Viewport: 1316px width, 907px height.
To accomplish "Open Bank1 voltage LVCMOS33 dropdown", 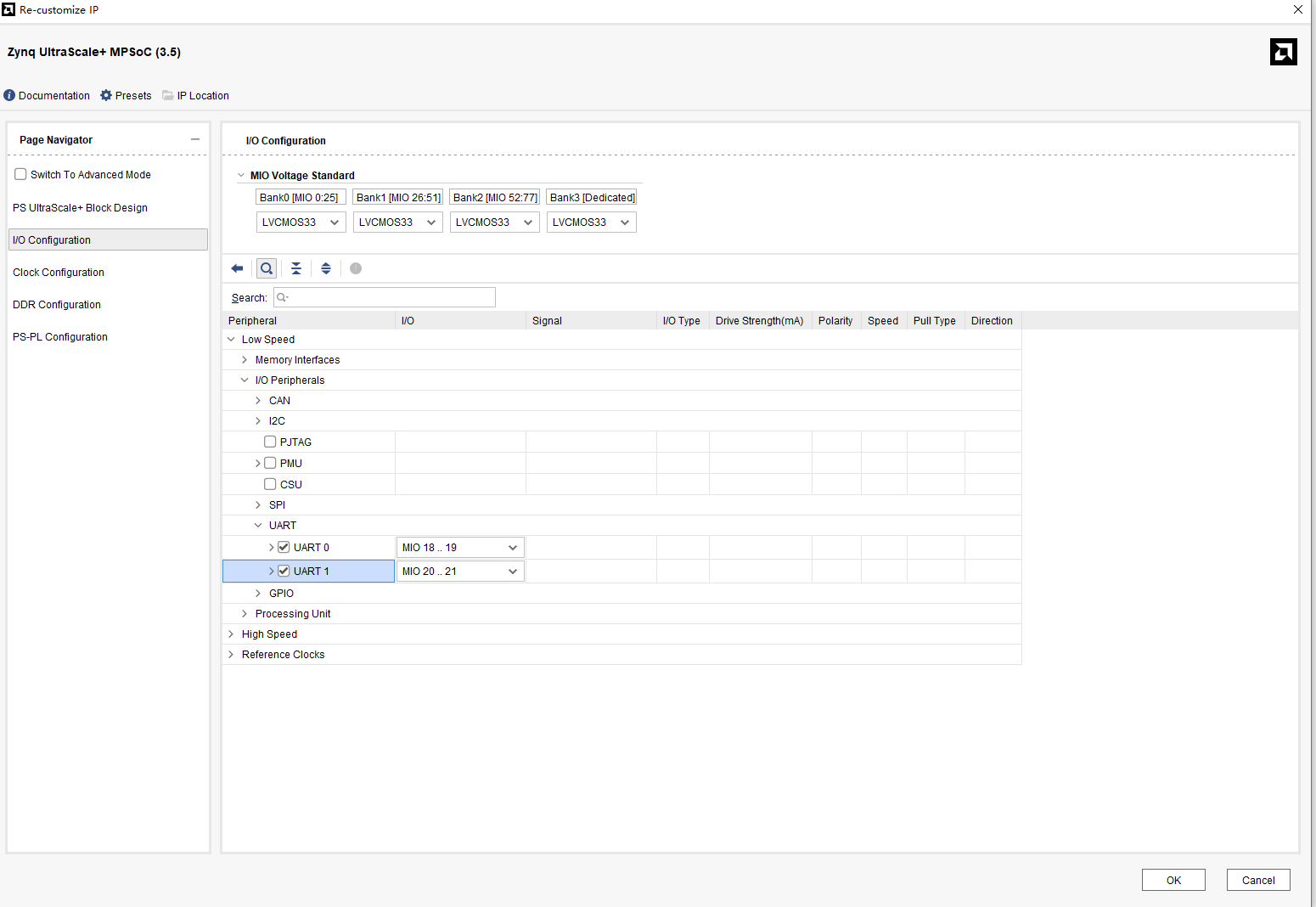I will [x=397, y=223].
